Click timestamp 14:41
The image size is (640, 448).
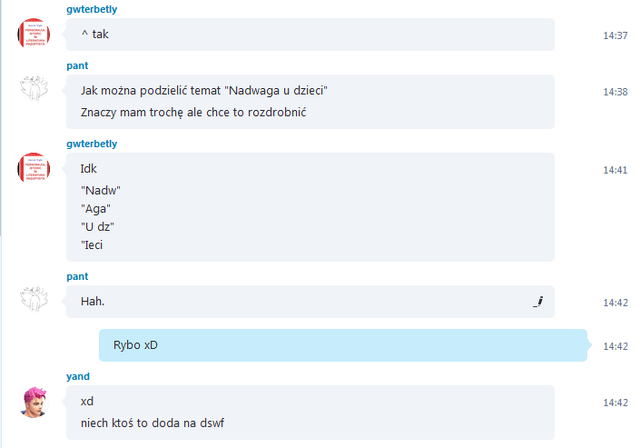[x=616, y=171]
